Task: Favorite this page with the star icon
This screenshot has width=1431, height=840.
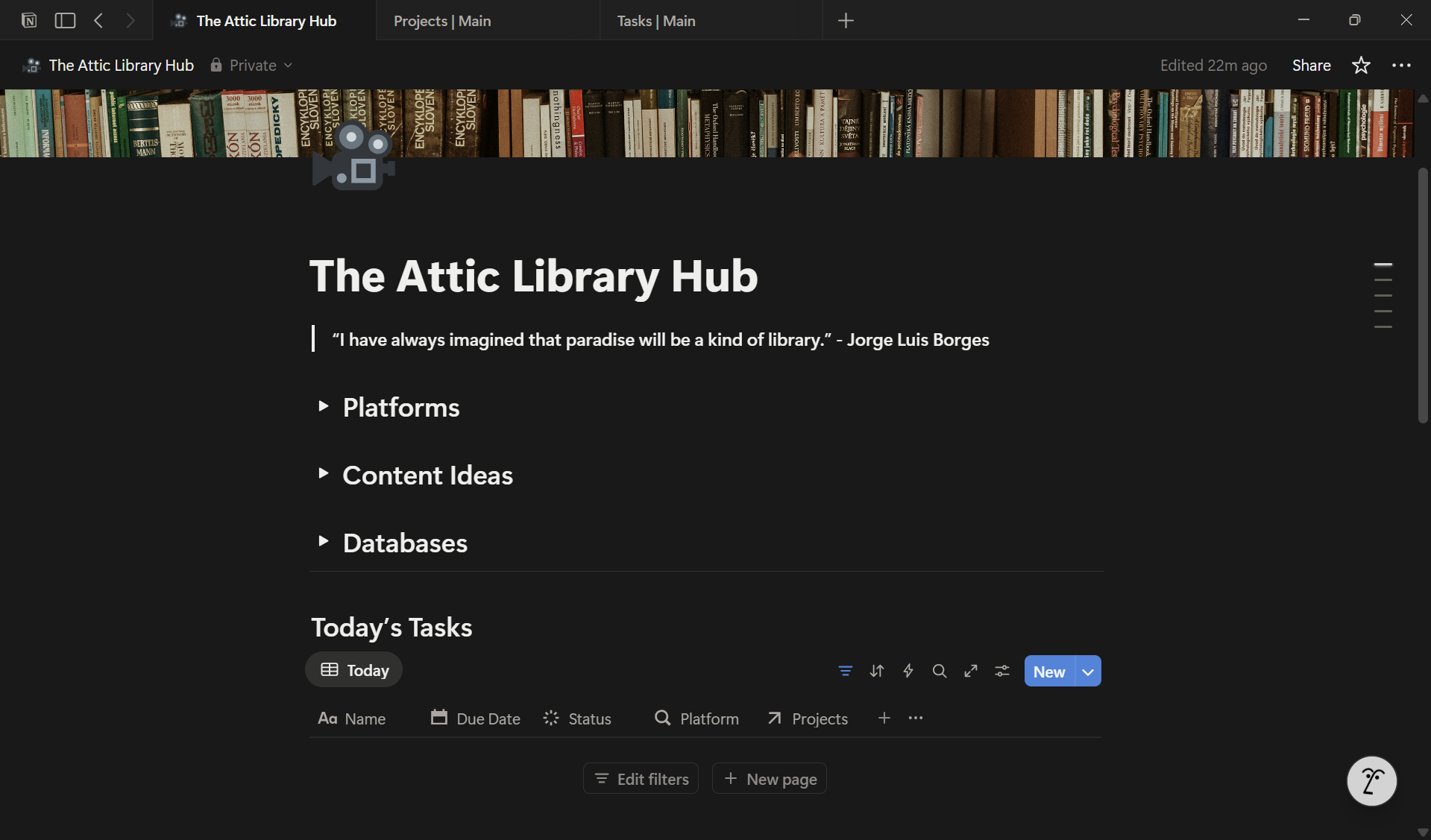Action: pyautogui.click(x=1361, y=66)
